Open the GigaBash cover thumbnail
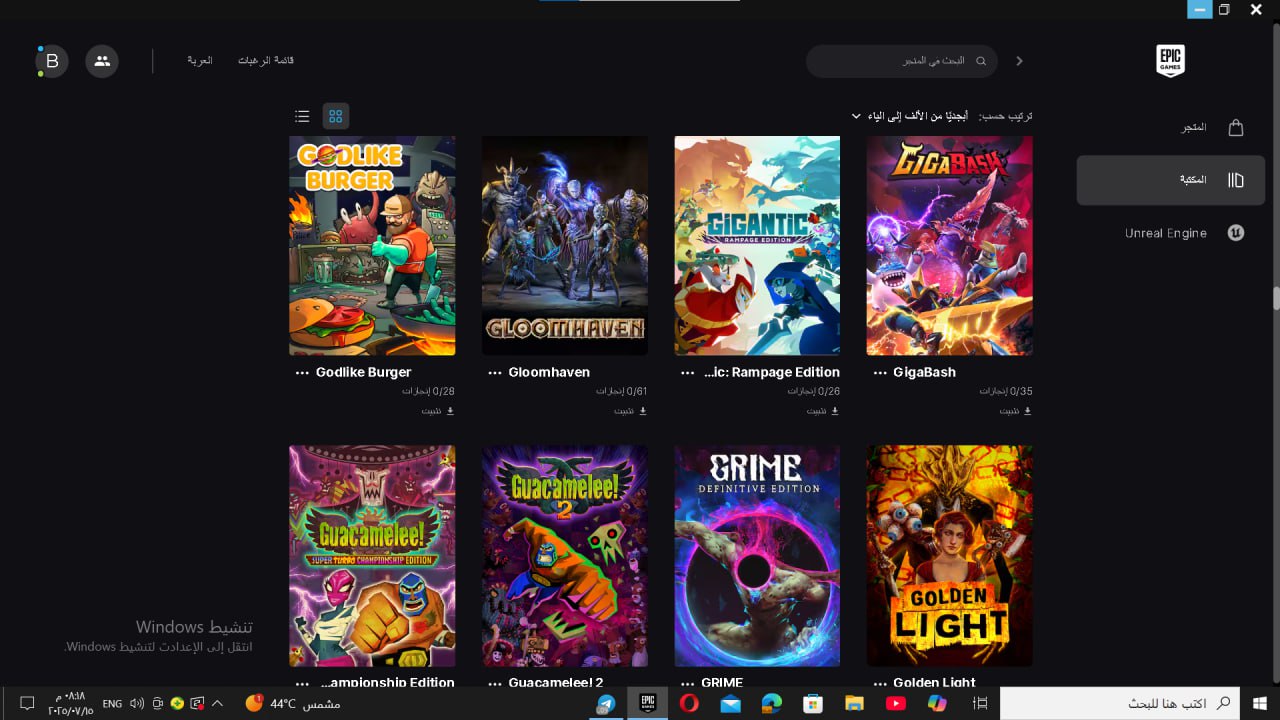Viewport: 1280px width, 720px height. pos(950,246)
